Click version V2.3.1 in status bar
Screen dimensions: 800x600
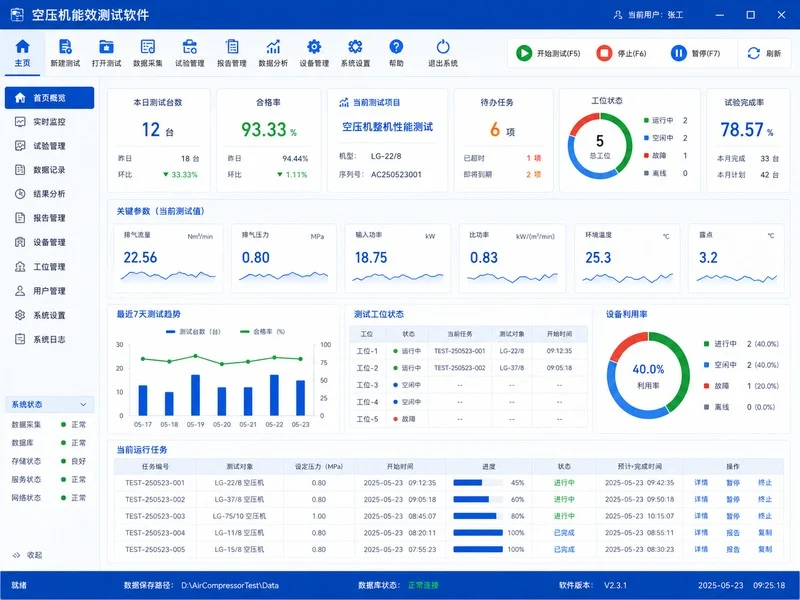(x=615, y=585)
